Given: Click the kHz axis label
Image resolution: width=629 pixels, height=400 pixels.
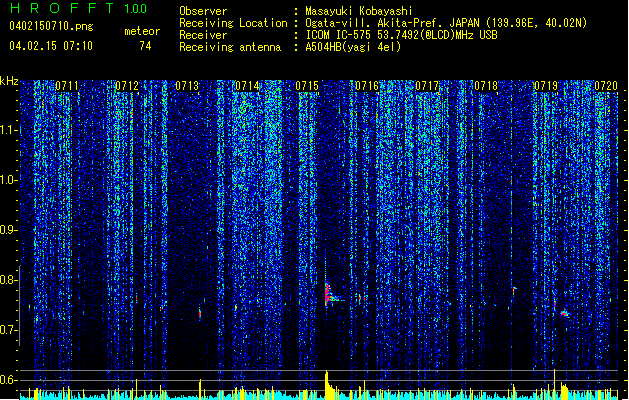Looking at the screenshot, I should click(9, 81).
